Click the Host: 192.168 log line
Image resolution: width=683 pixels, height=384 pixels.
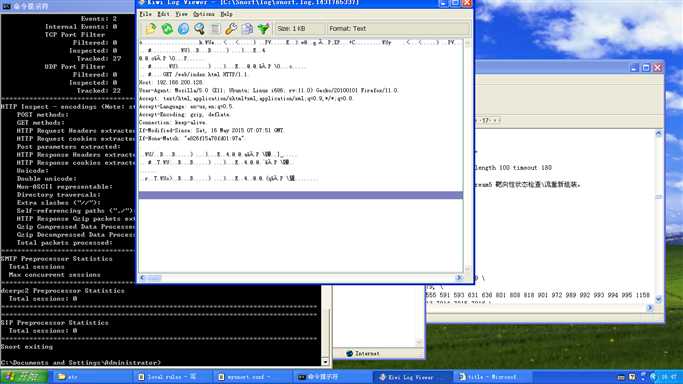pos(171,82)
